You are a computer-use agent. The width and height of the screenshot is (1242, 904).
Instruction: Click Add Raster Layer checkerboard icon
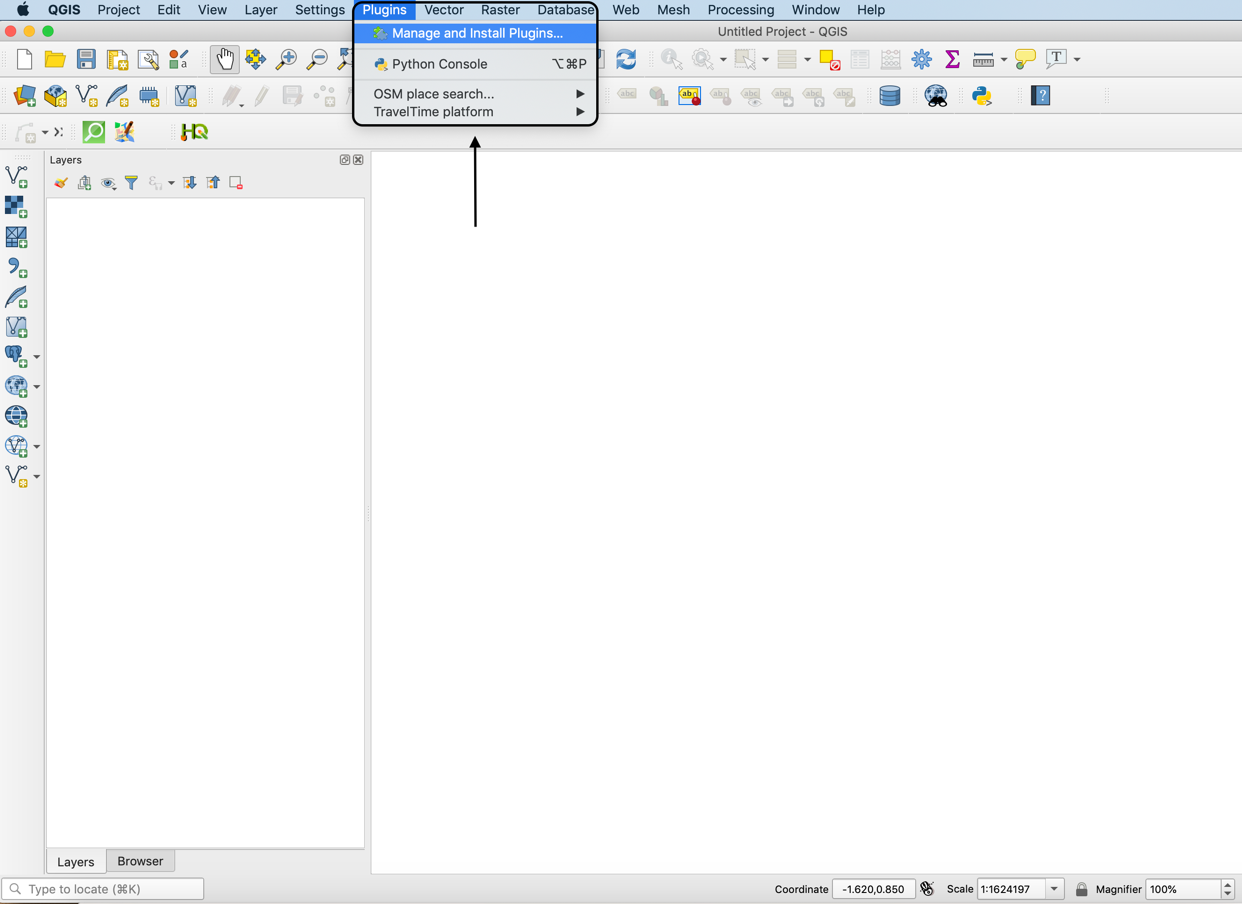pyautogui.click(x=16, y=207)
